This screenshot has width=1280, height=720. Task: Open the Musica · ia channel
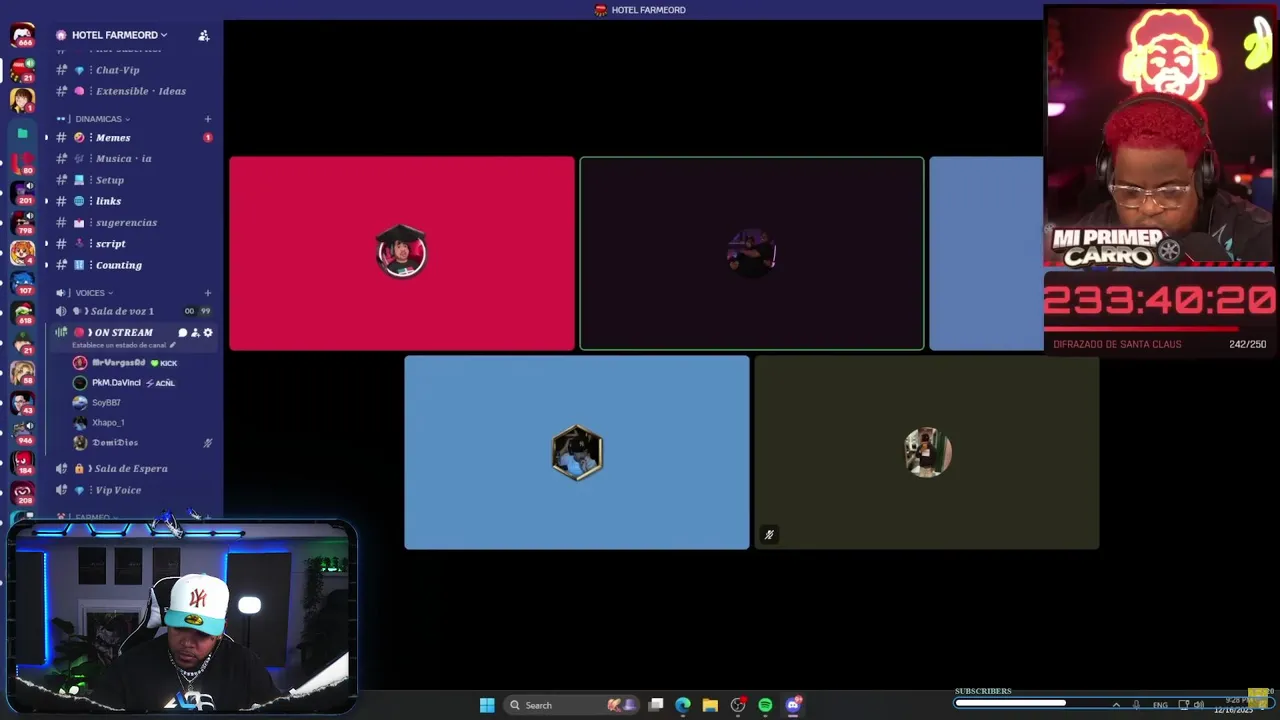(x=123, y=159)
